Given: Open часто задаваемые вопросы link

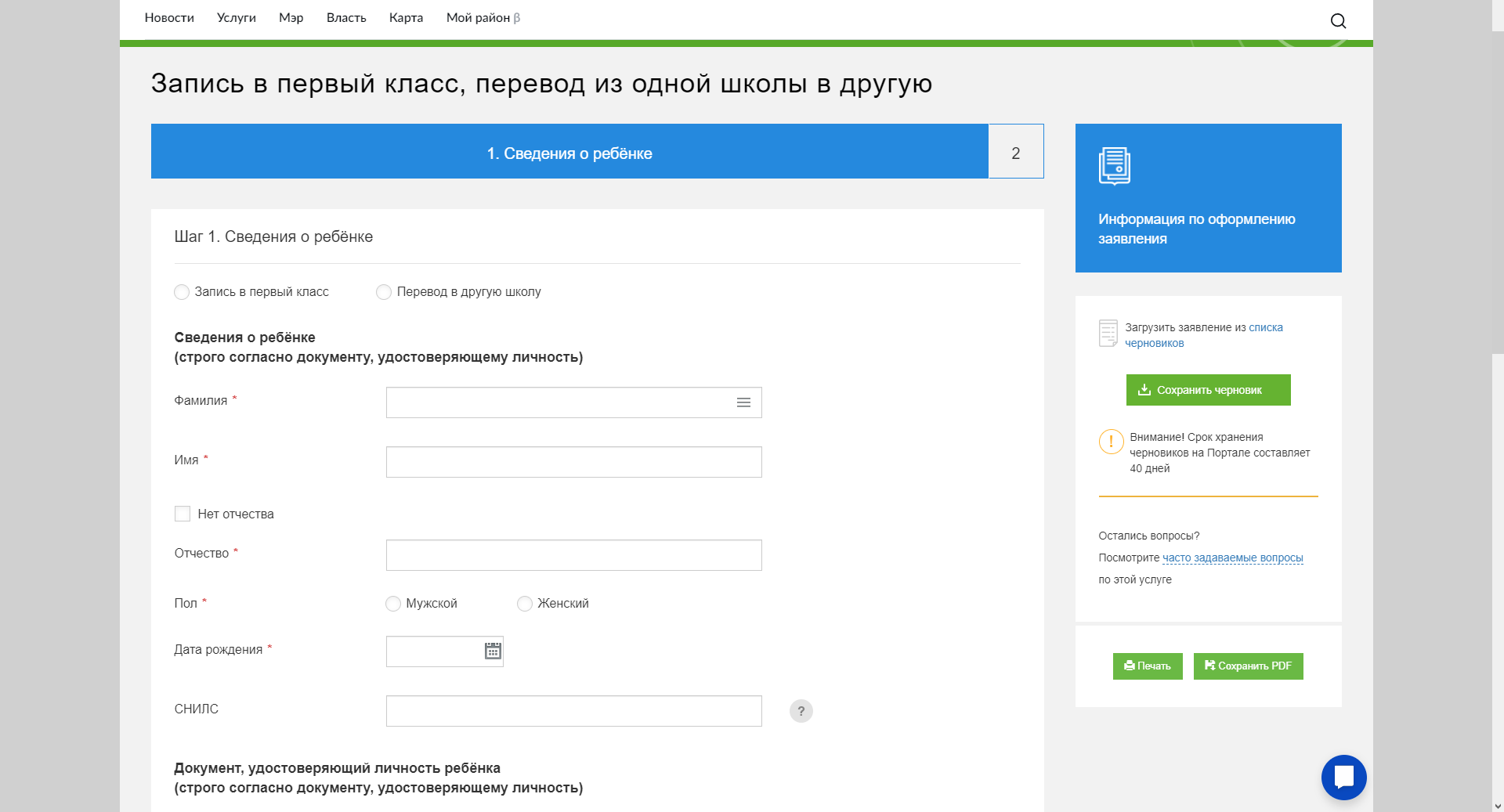Looking at the screenshot, I should [1232, 558].
